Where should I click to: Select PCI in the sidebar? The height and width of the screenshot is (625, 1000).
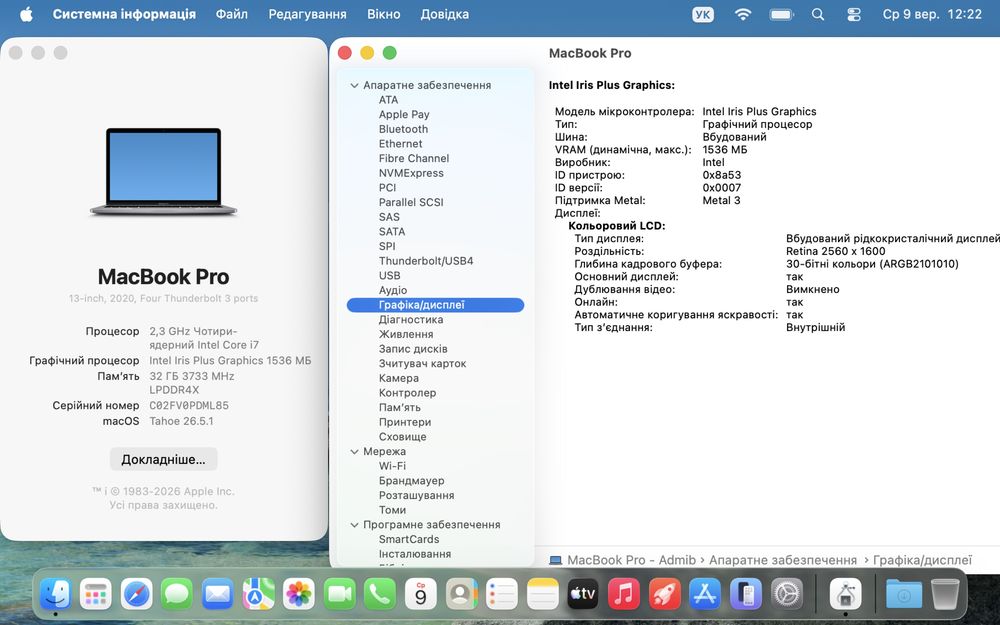(387, 188)
